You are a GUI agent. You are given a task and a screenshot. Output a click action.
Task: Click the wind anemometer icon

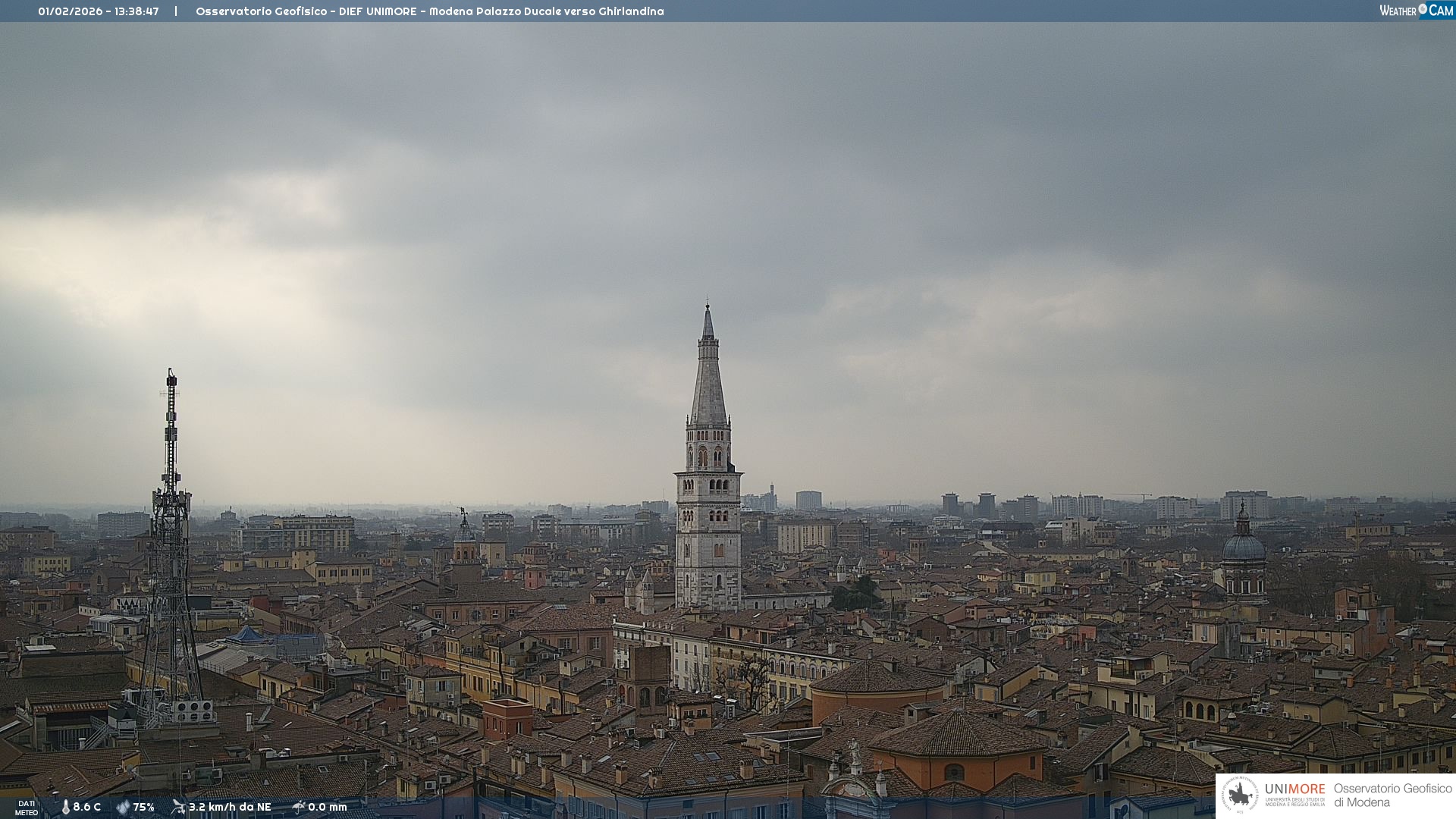click(178, 807)
